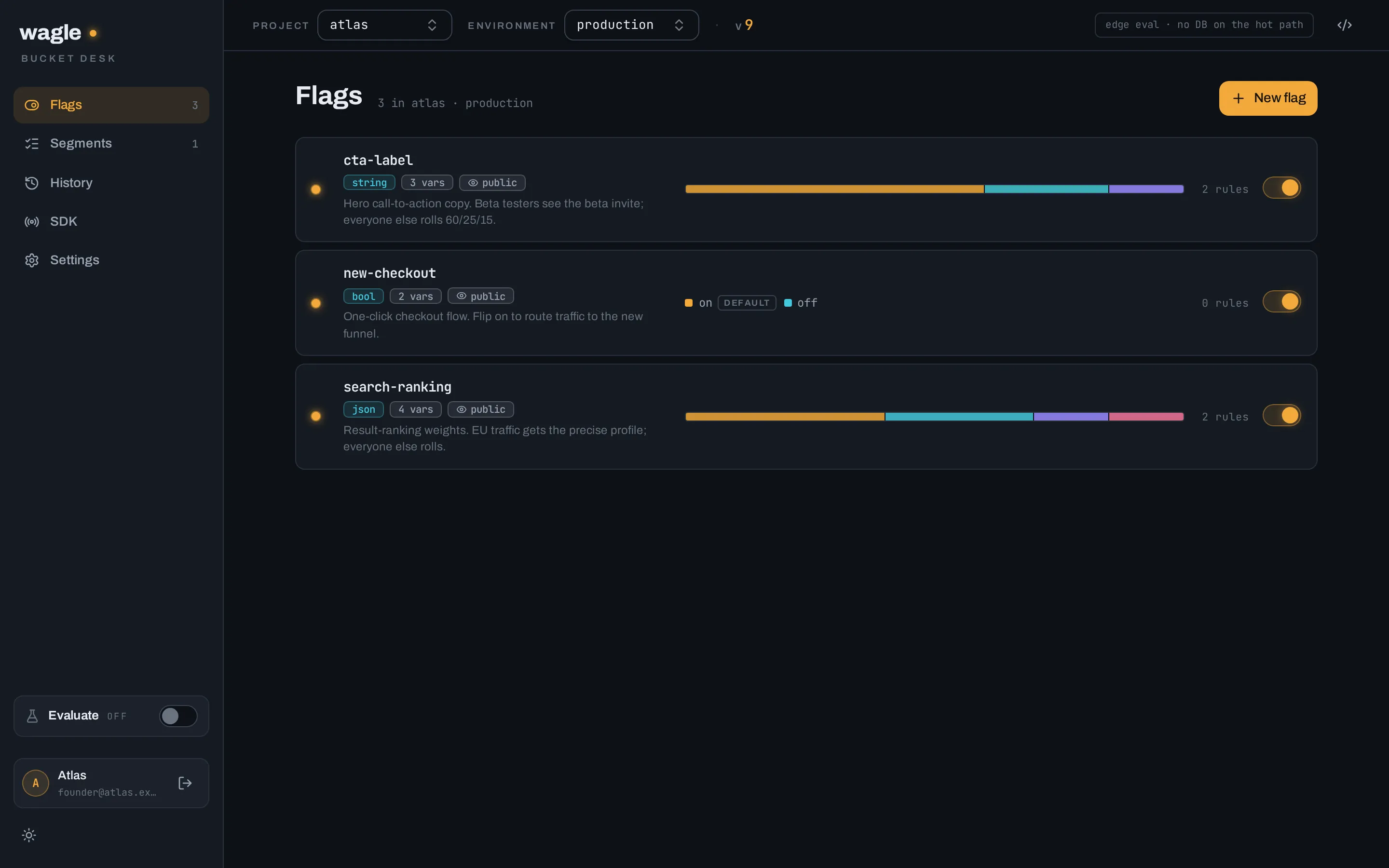Switch theme with the sun icon
1389x868 pixels.
tap(29, 835)
